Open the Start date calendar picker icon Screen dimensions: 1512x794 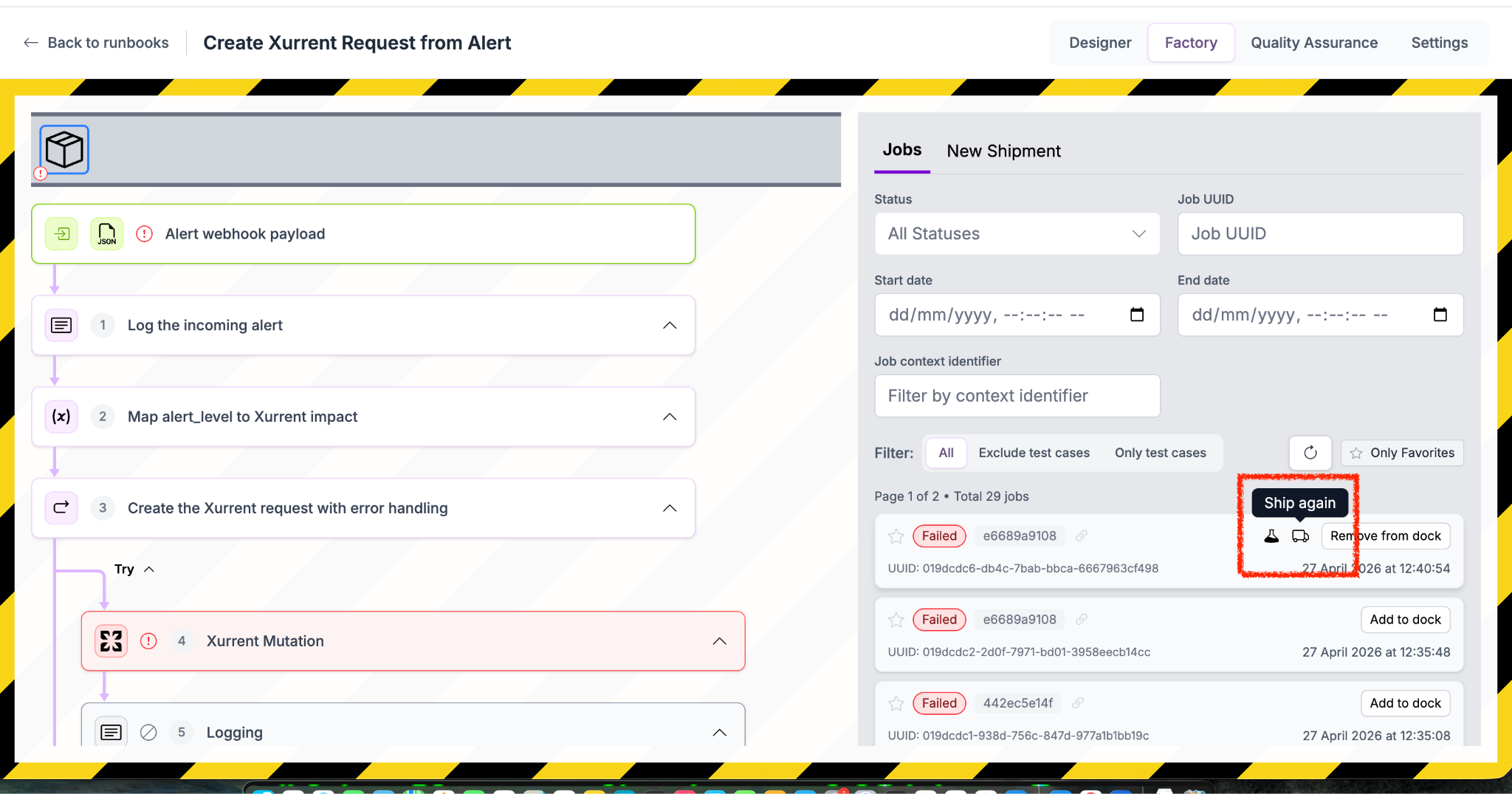click(1137, 315)
